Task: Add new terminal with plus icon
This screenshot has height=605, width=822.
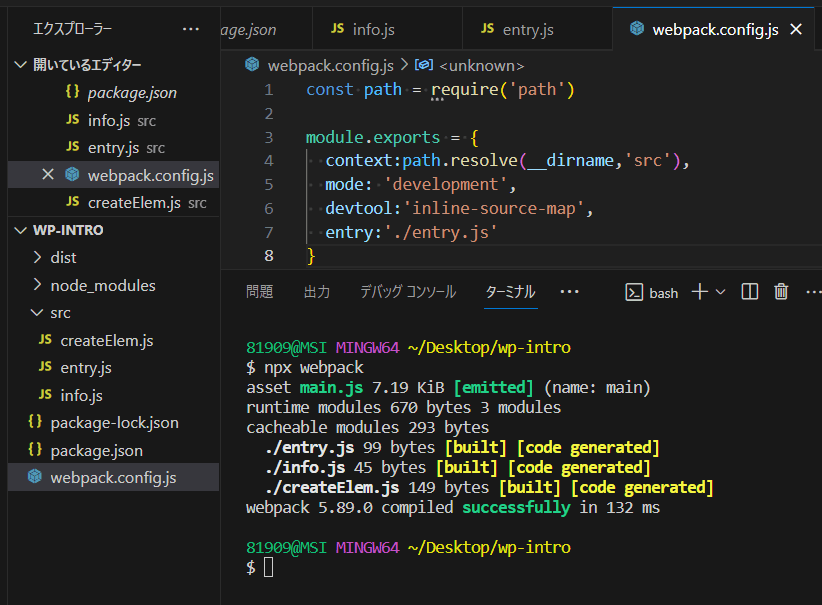Action: [700, 292]
